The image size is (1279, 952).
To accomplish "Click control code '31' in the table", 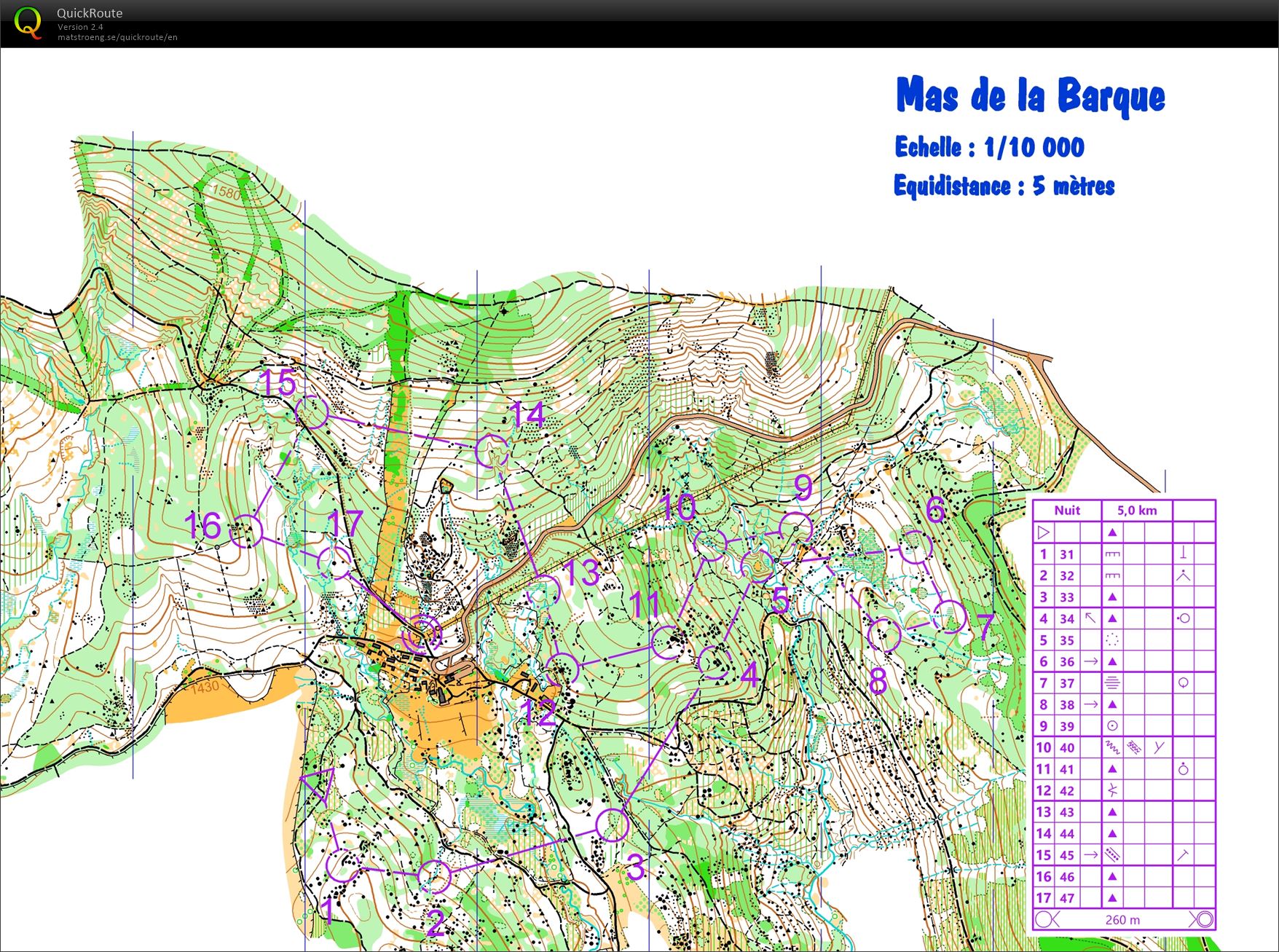I will pos(1067,554).
